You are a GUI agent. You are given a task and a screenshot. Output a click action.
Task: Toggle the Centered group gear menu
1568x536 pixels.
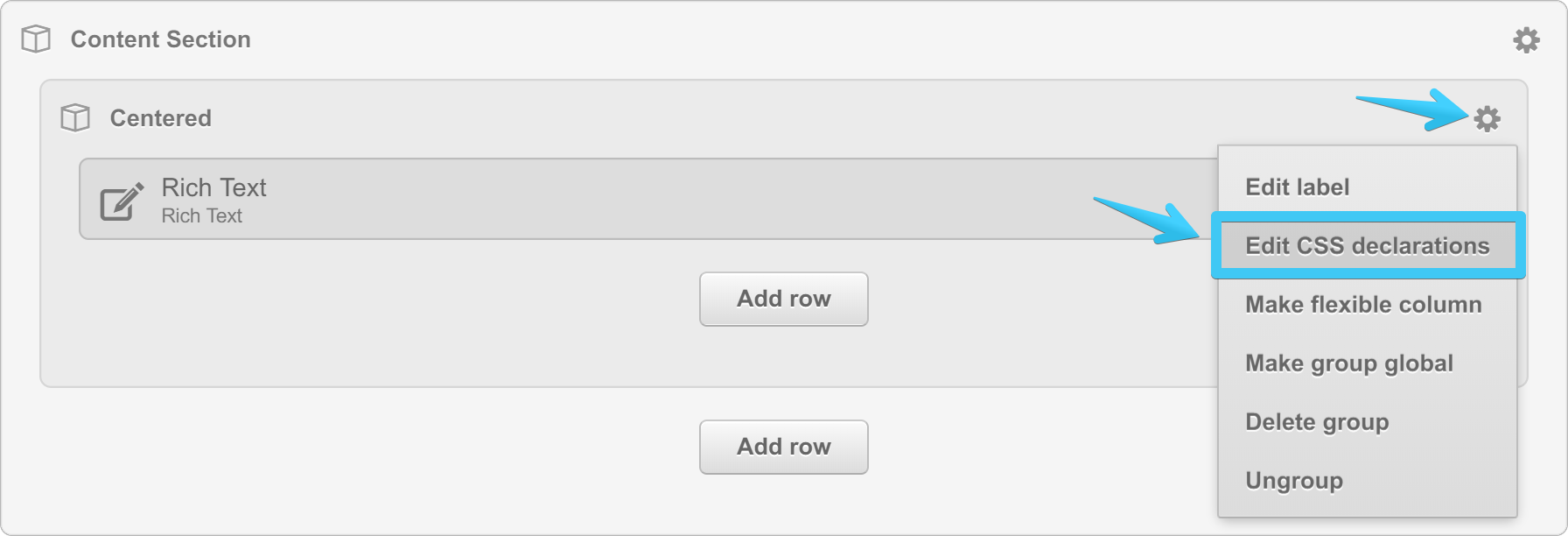pyautogui.click(x=1487, y=118)
